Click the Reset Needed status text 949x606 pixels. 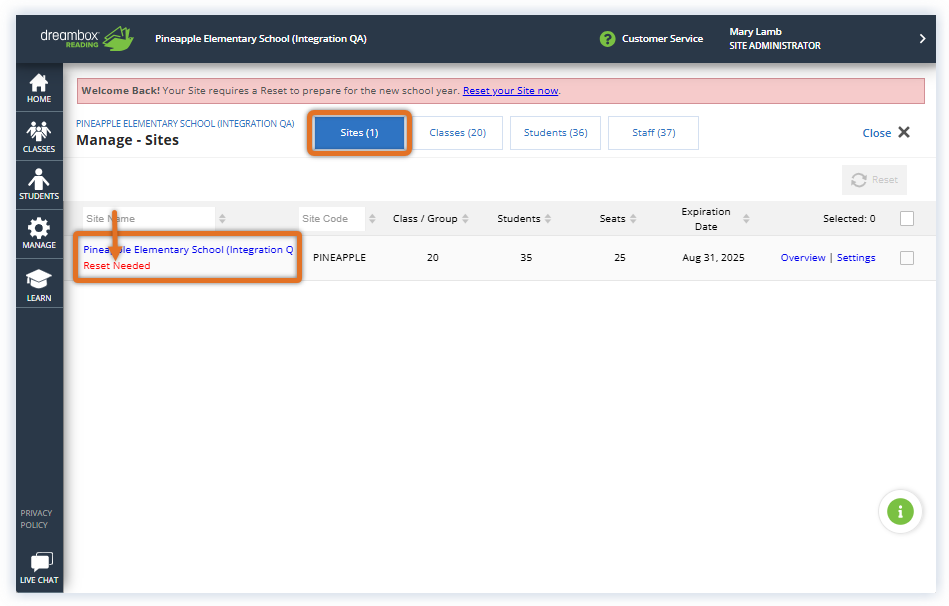pos(117,266)
